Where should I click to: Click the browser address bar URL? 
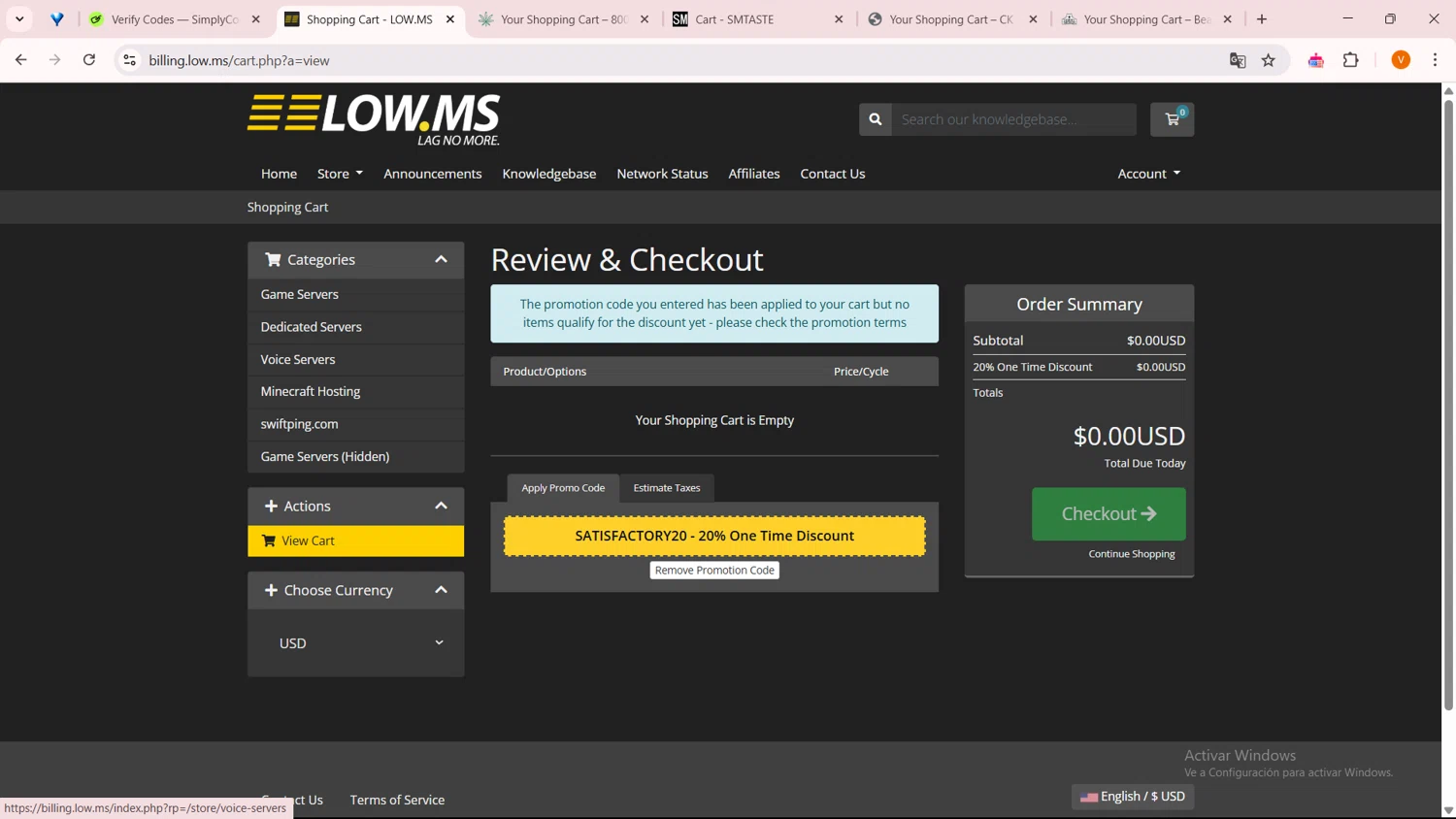tap(239, 60)
